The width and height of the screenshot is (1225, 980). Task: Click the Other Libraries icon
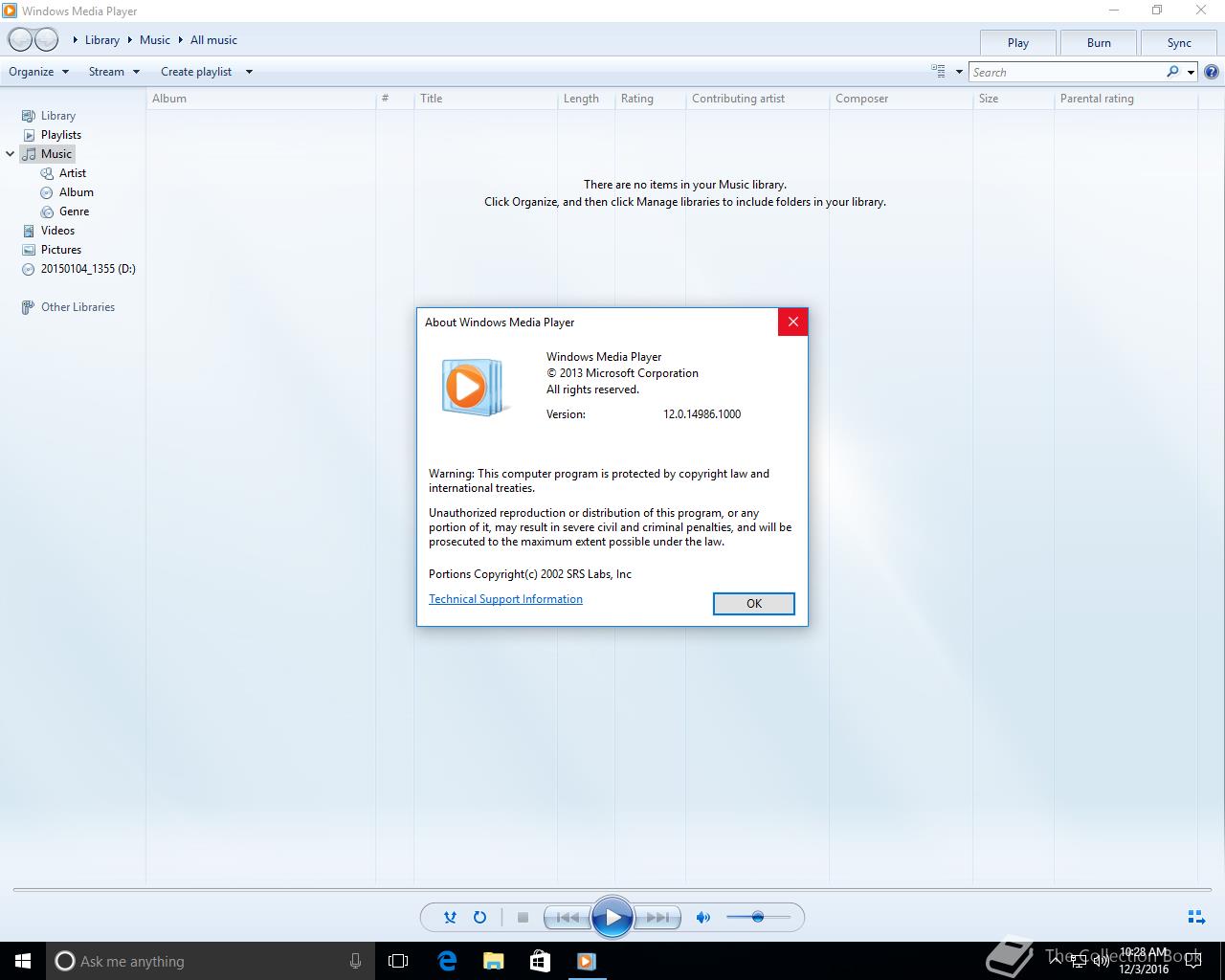tap(29, 307)
